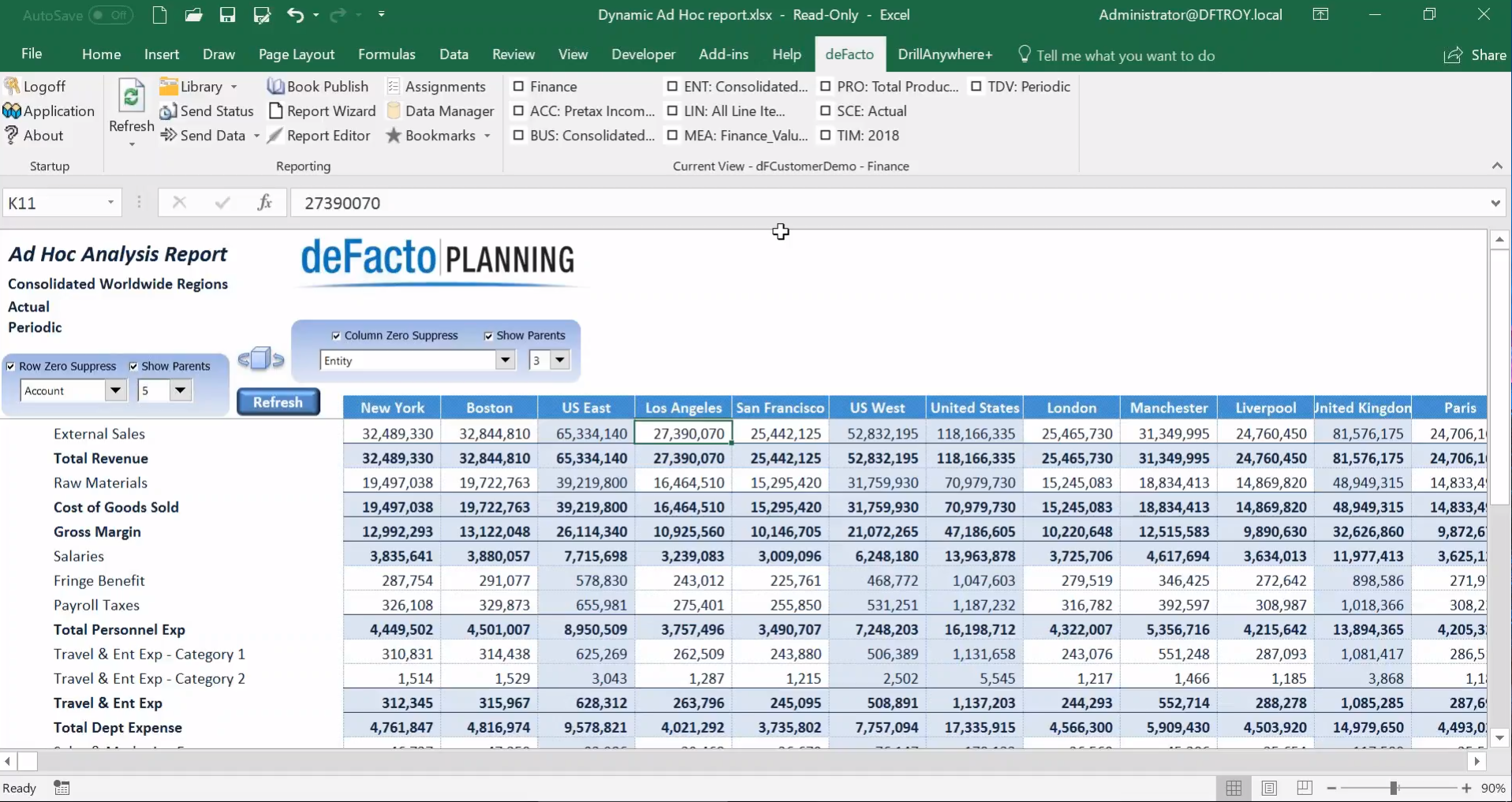
Task: Click the Refresh icon in the deFacto ribbon
Action: click(x=131, y=98)
